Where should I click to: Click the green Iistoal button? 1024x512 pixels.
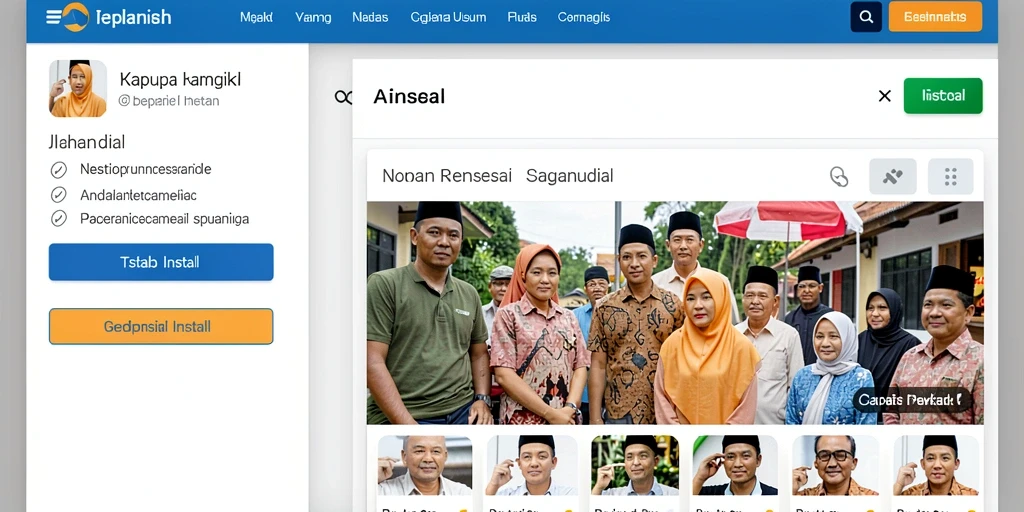[943, 96]
